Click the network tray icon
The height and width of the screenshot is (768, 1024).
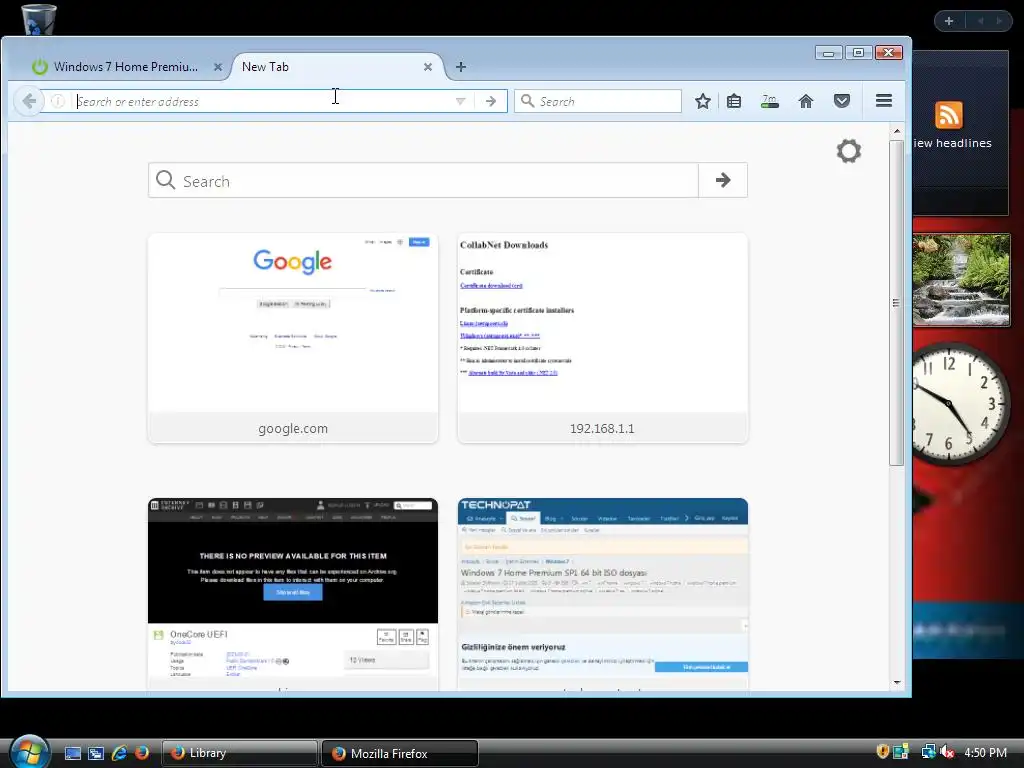click(927, 752)
